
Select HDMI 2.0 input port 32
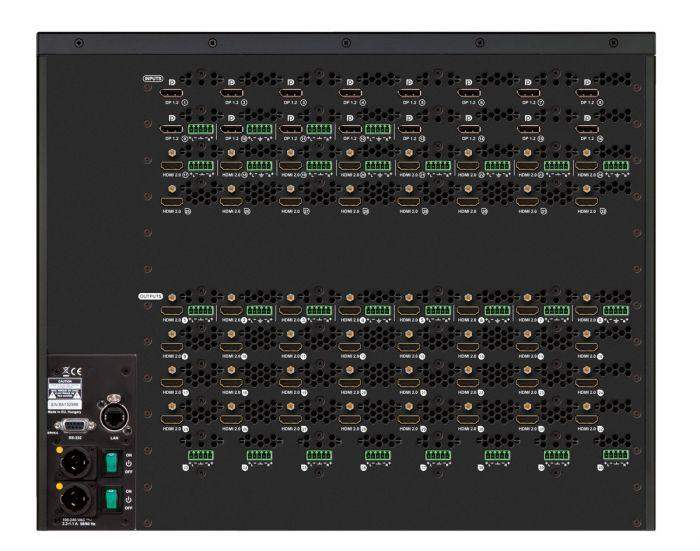point(587,202)
